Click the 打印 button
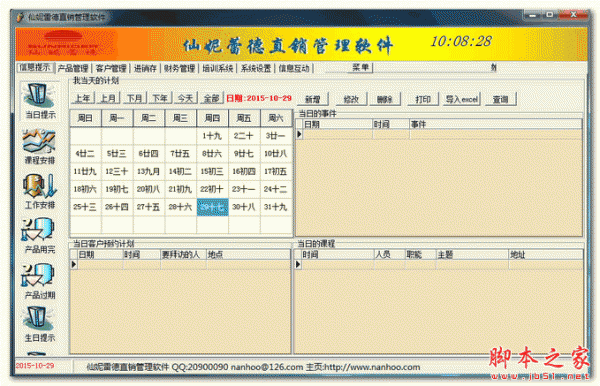The image size is (600, 386). [423, 99]
